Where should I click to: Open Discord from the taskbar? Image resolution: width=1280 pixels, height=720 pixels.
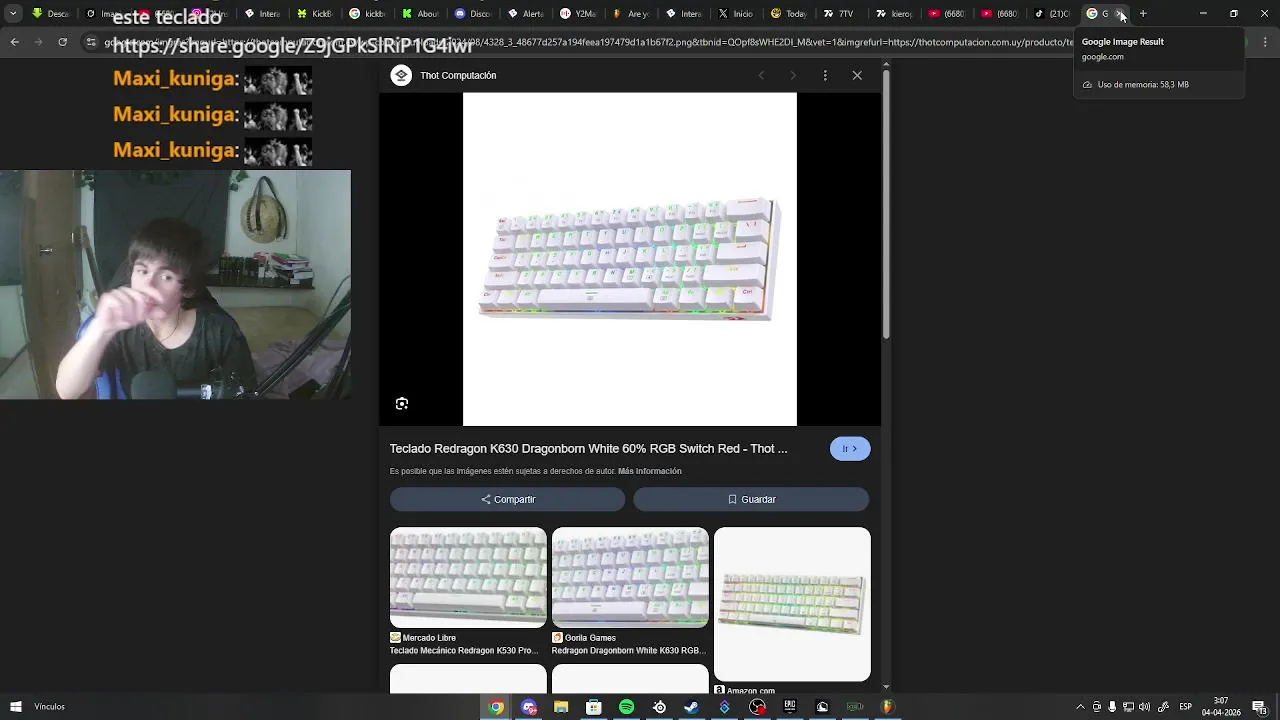529,707
